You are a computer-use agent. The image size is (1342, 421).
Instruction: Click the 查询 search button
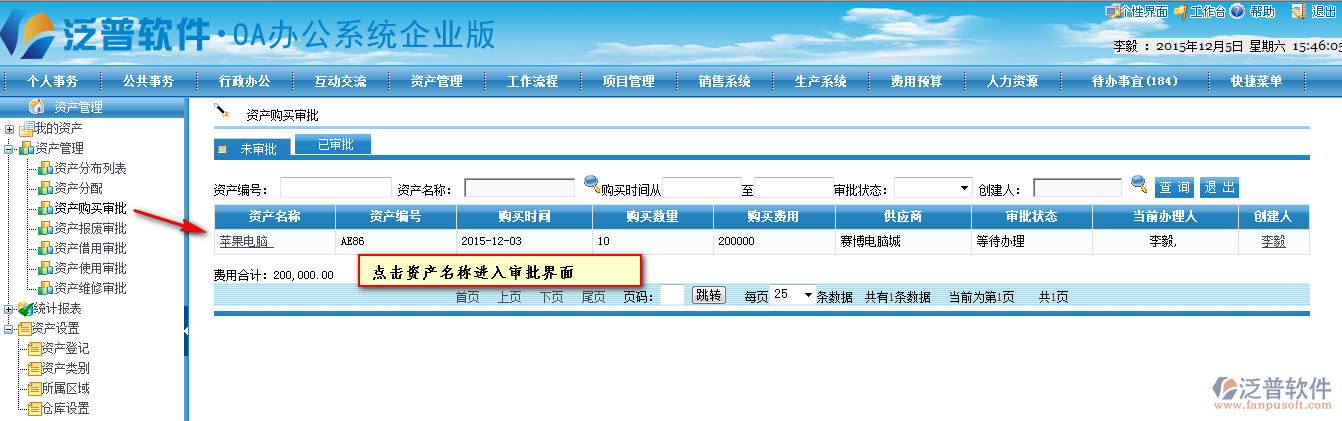[1175, 187]
